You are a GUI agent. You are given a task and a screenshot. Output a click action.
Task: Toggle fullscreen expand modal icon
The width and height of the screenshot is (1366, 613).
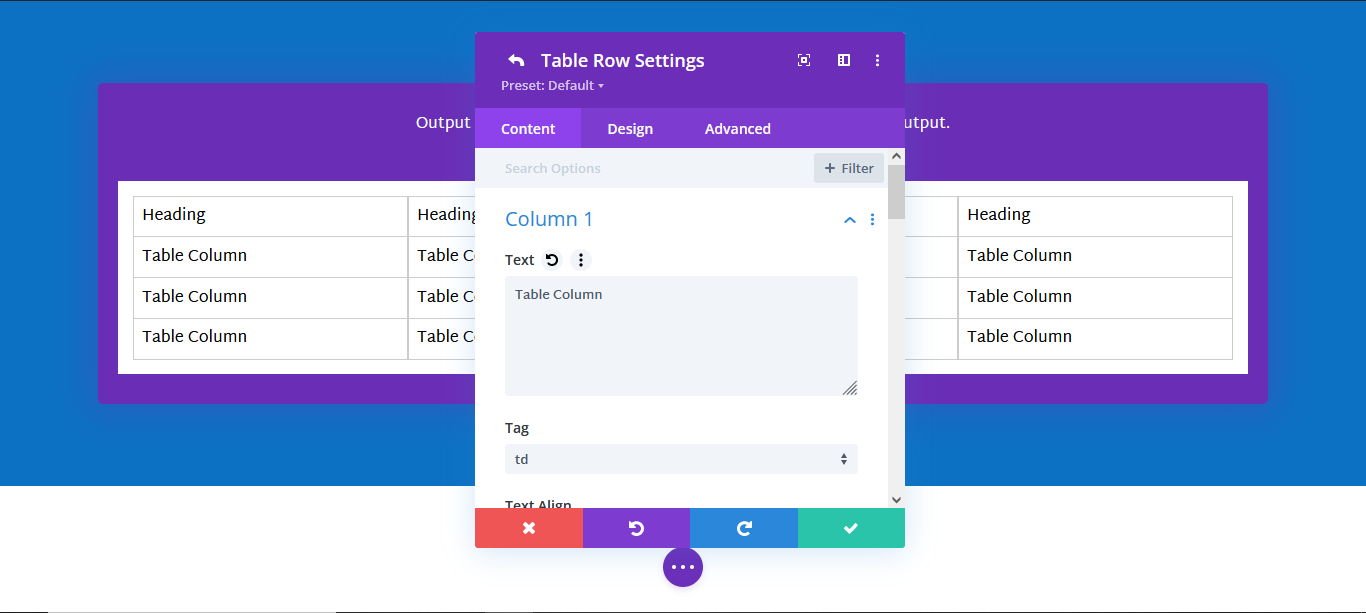(x=804, y=60)
